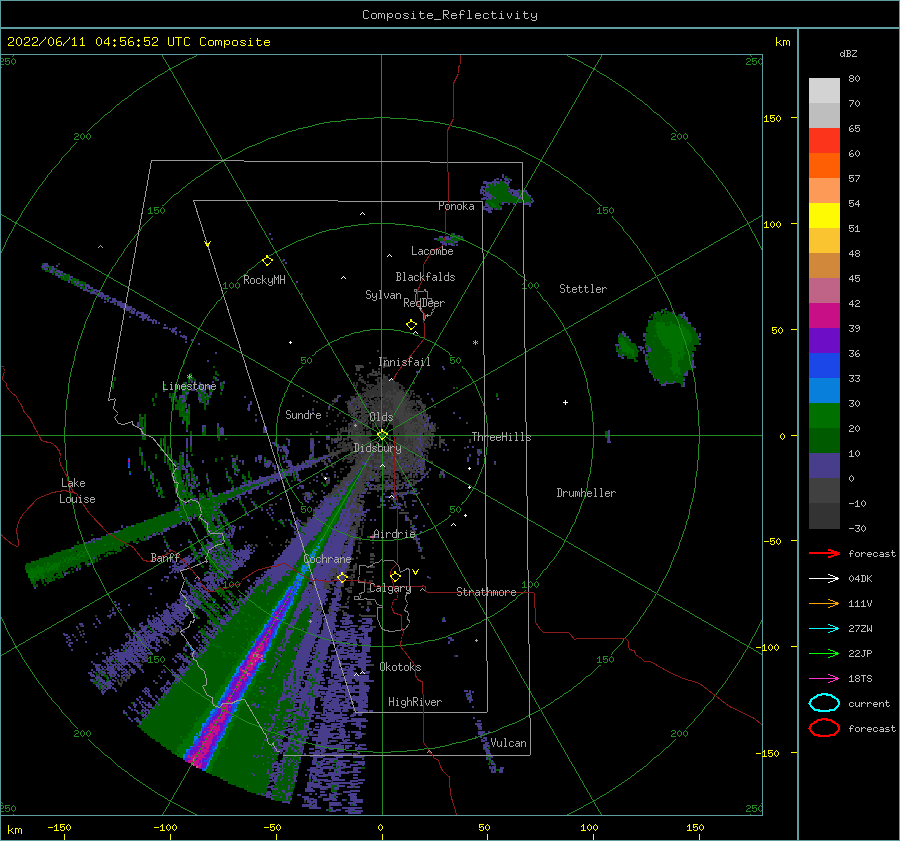Click the Strathmore city label

pyautogui.click(x=486, y=592)
